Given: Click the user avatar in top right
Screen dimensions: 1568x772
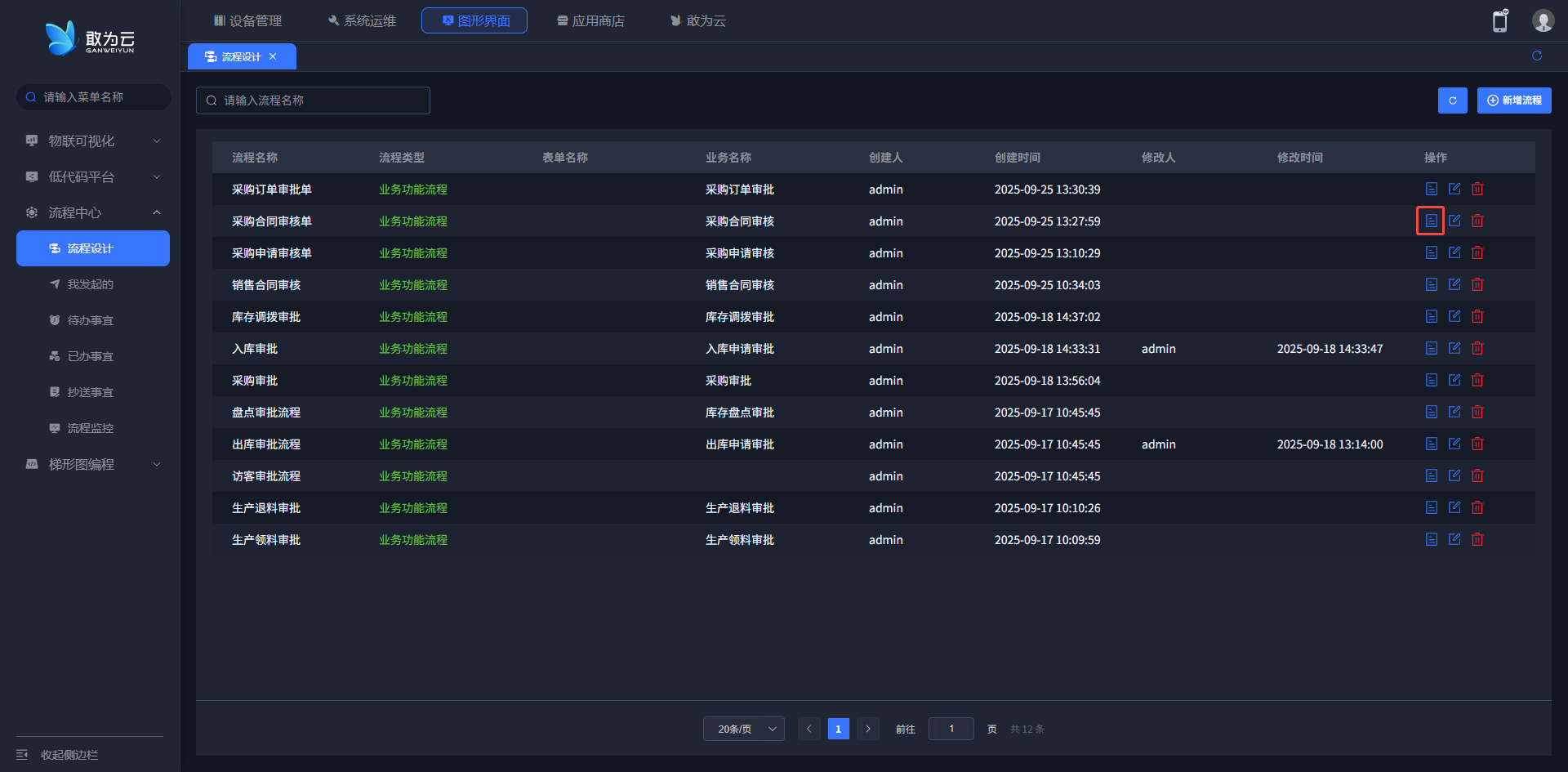Looking at the screenshot, I should pyautogui.click(x=1543, y=21).
